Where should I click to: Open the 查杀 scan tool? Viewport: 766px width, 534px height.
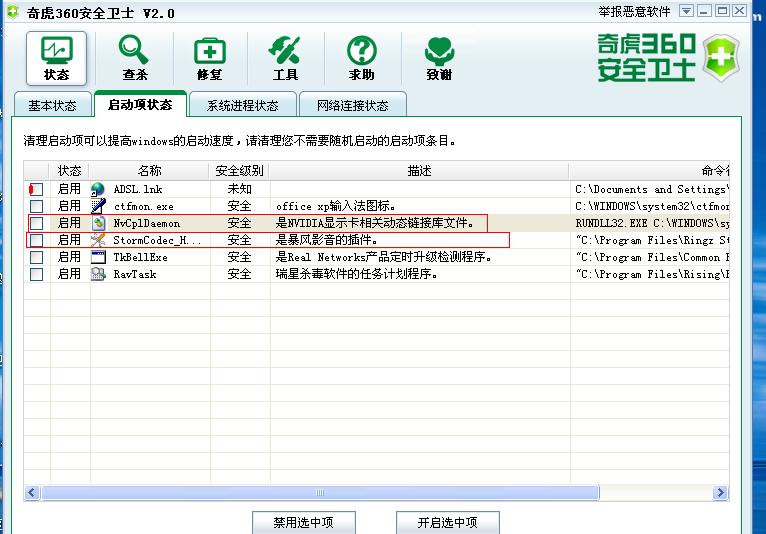click(x=134, y=59)
